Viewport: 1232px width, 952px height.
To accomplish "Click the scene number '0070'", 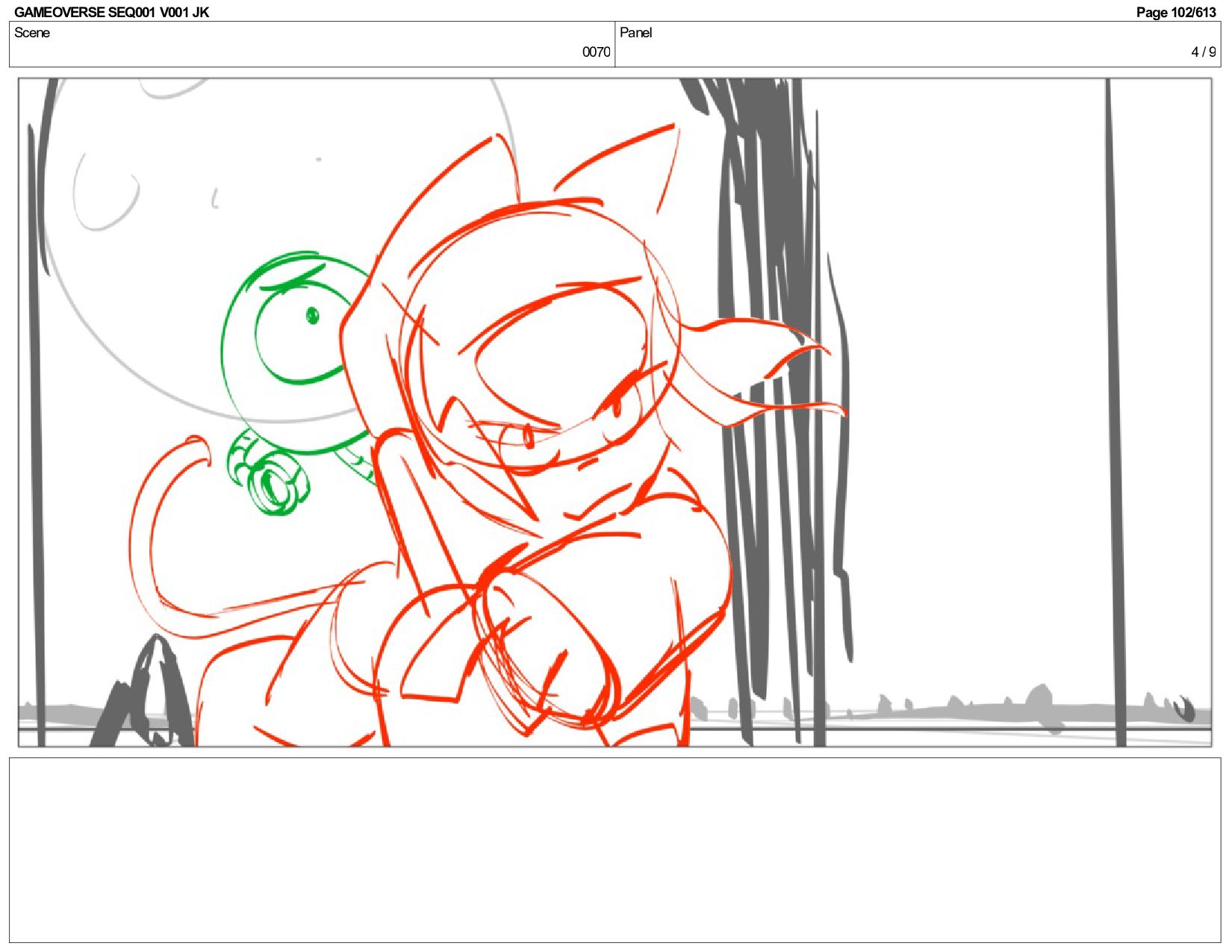I will point(596,52).
